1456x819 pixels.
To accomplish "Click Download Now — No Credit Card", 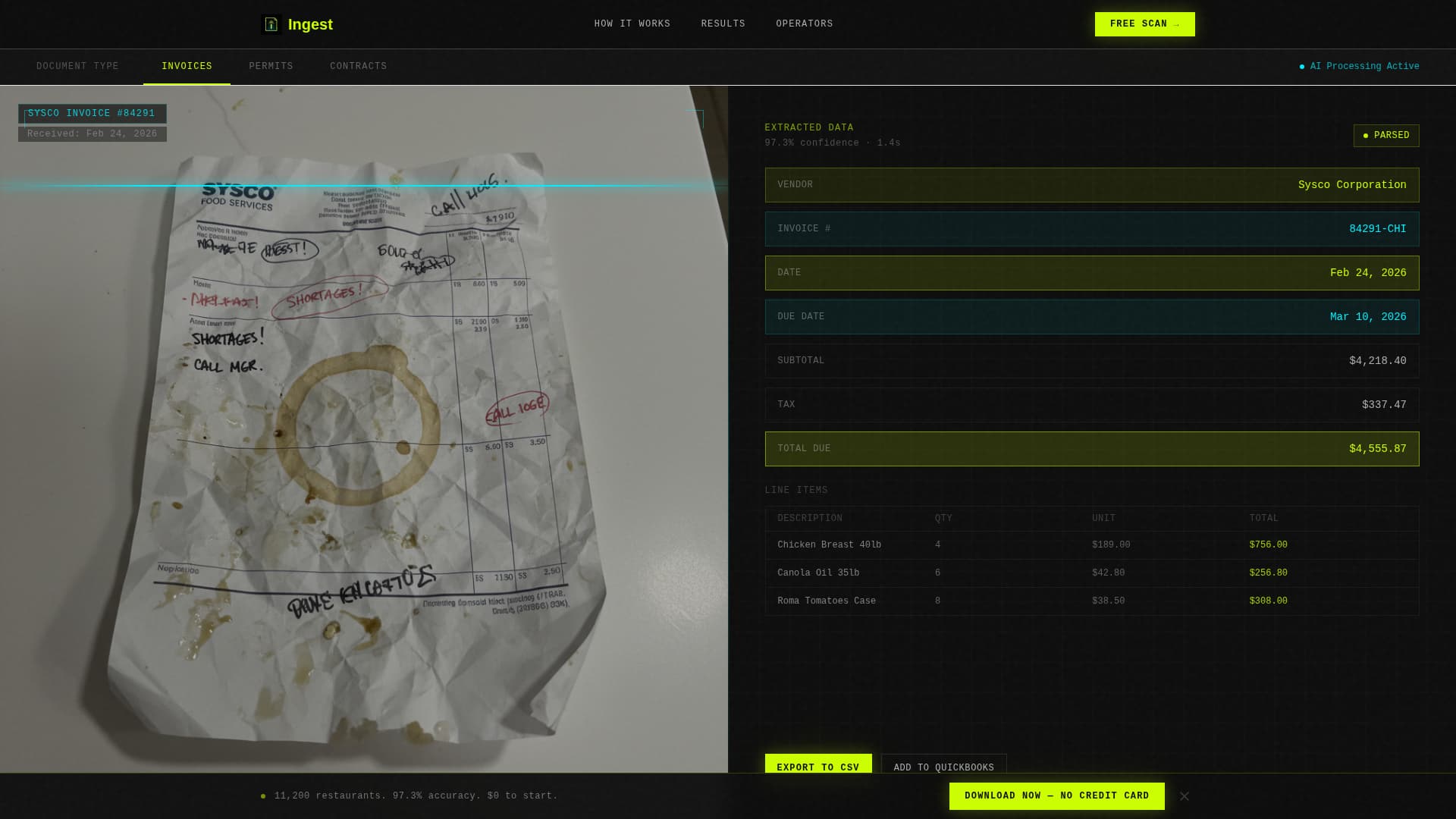I will click(1056, 796).
